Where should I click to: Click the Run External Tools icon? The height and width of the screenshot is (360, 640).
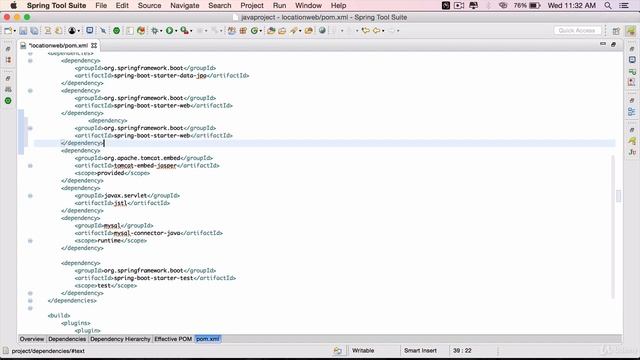pos(184,31)
